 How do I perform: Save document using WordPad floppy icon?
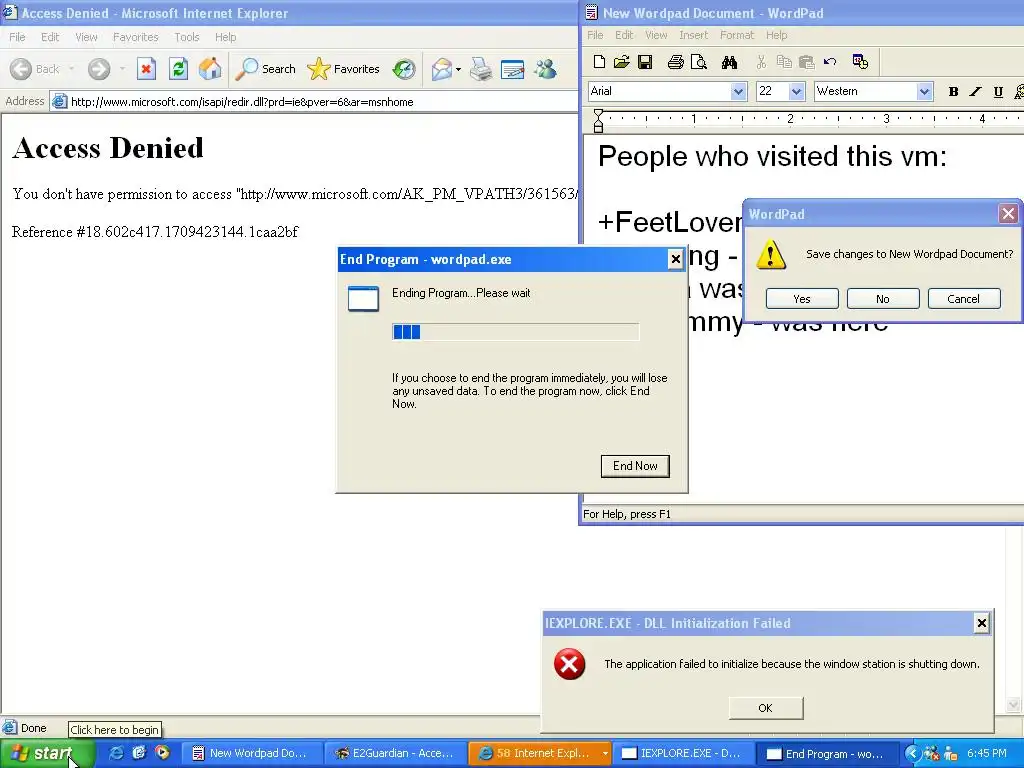(x=645, y=62)
